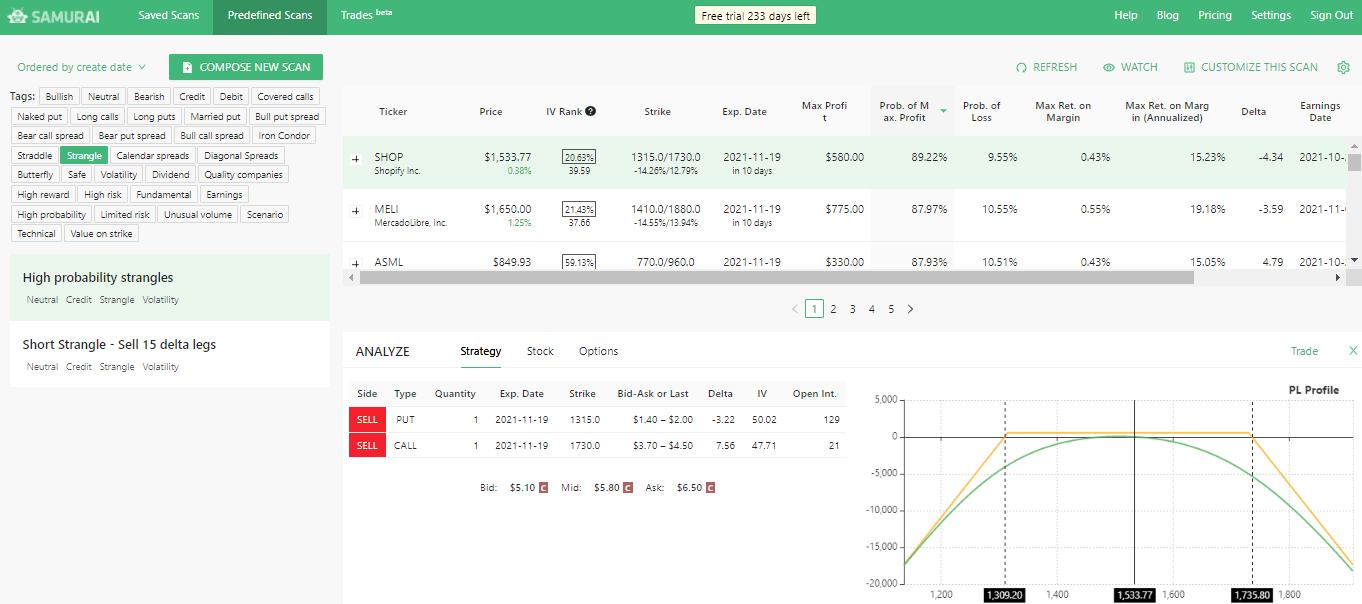The height and width of the screenshot is (604, 1362).
Task: Toggle the Debit tag filter
Action: 231,97
